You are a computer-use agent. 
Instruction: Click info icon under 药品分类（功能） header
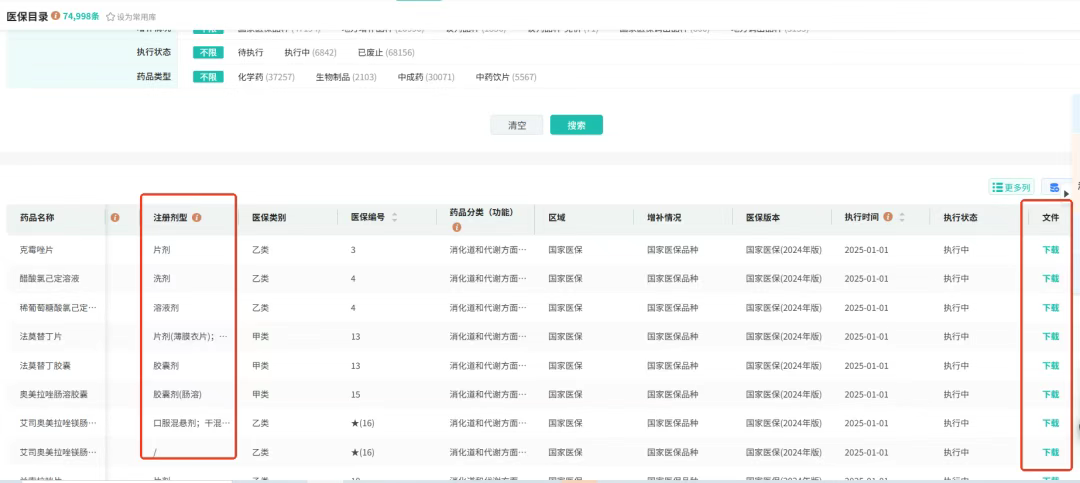pos(457,227)
